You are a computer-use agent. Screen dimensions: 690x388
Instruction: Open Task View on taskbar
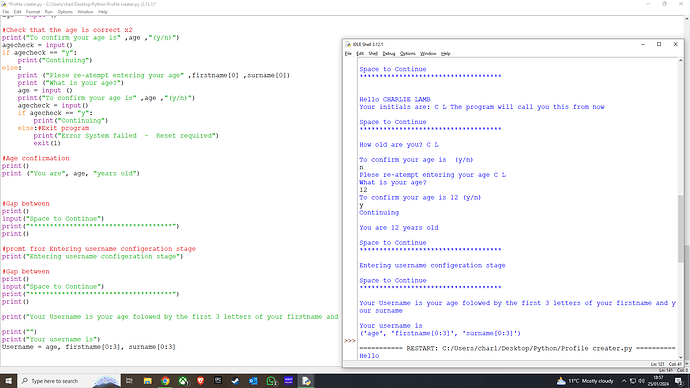pos(129,381)
